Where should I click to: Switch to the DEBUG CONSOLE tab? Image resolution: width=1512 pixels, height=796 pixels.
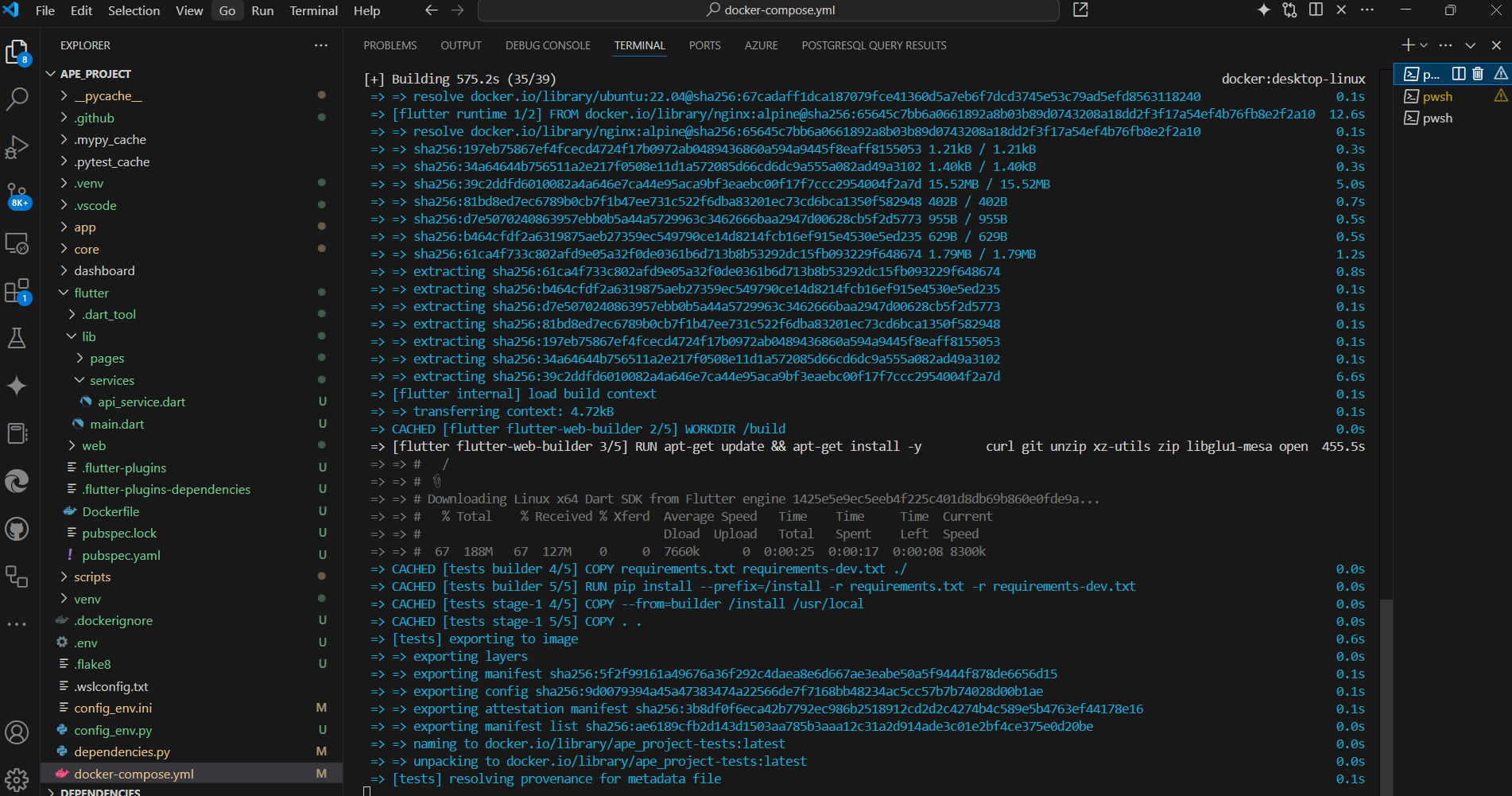[x=548, y=45]
